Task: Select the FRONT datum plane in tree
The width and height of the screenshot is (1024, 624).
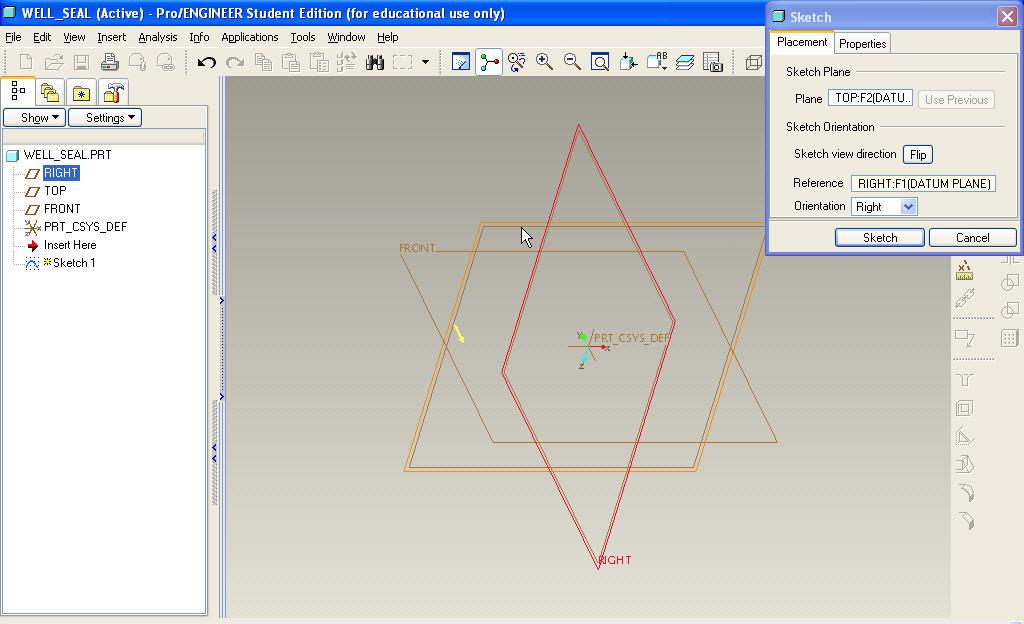Action: click(x=62, y=209)
